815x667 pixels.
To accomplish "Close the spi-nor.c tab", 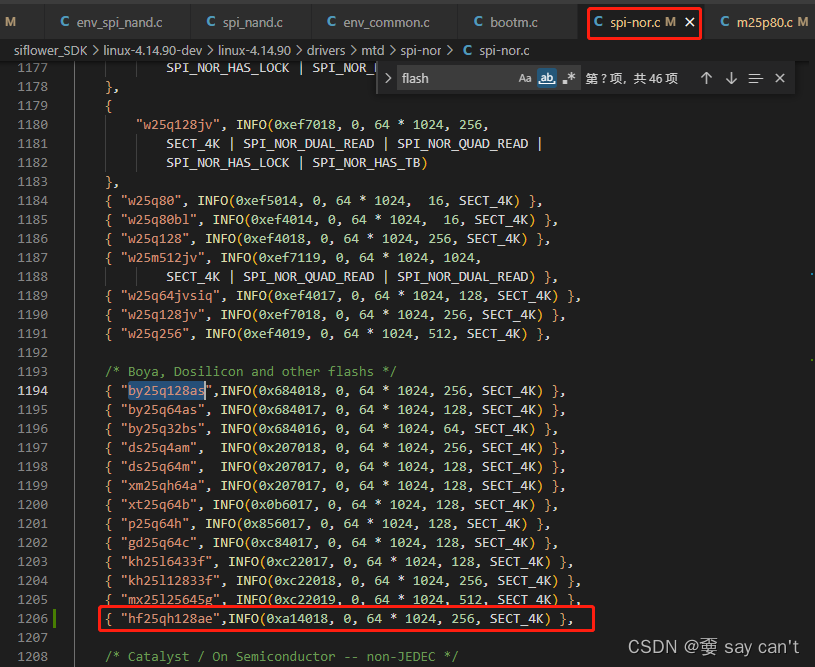I will coord(690,22).
